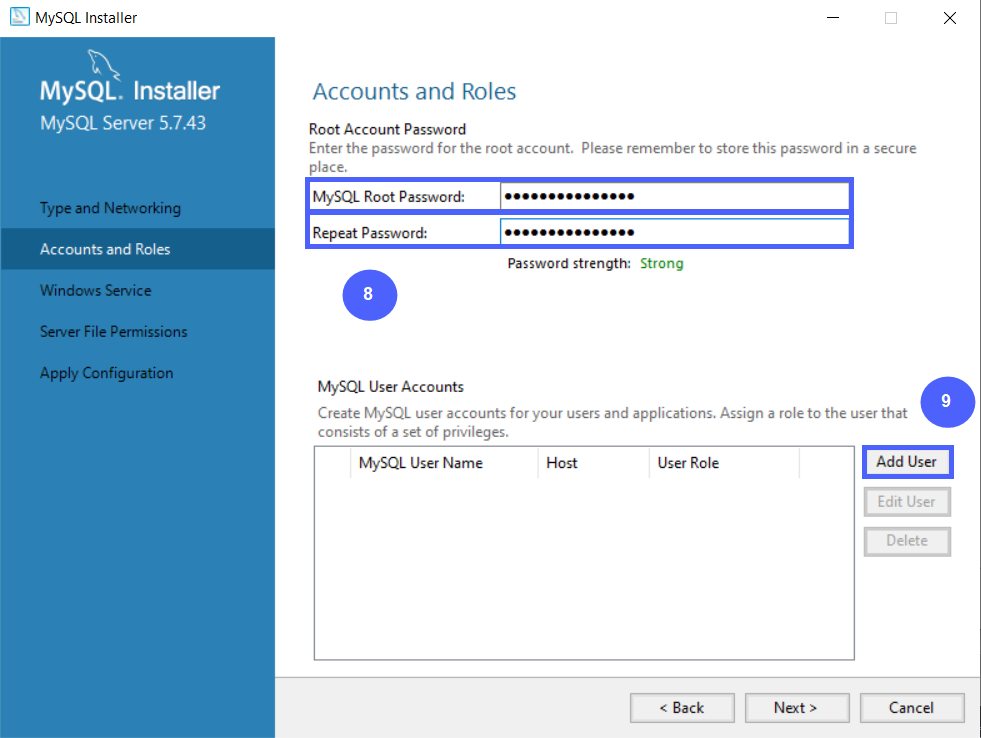Click the Repeat Password field
Image resolution: width=981 pixels, height=738 pixels.
(670, 232)
